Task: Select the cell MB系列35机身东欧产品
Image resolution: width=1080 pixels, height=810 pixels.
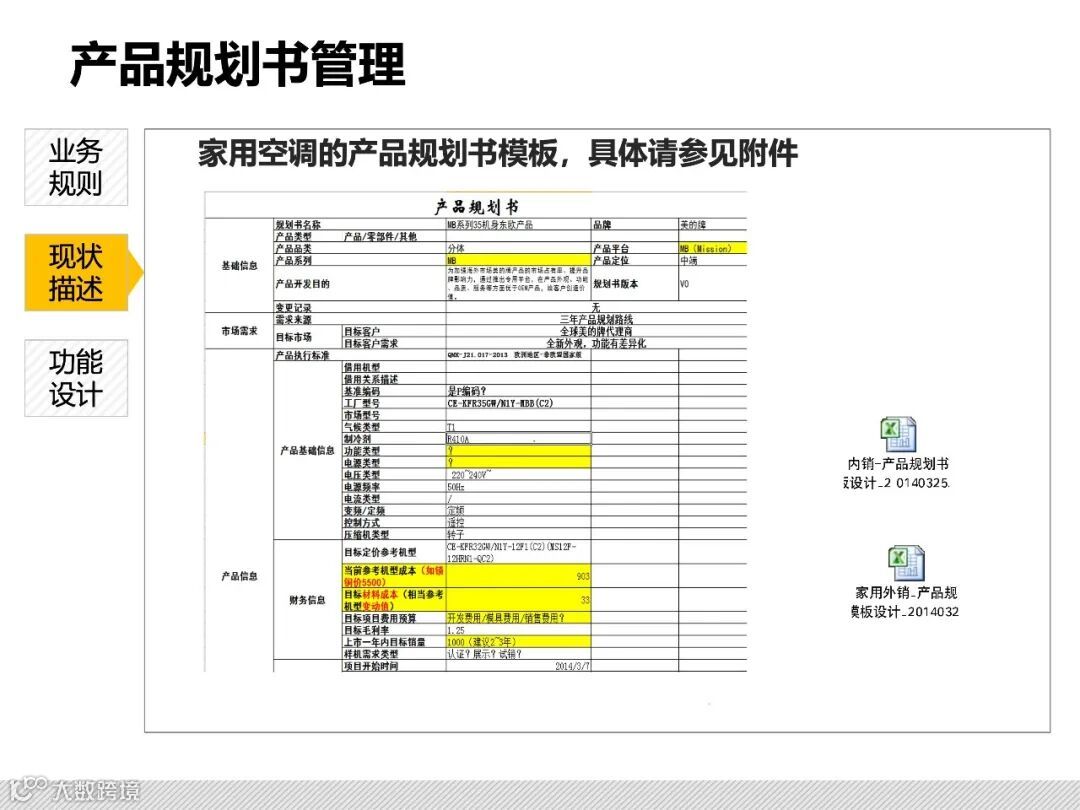Action: 518,225
